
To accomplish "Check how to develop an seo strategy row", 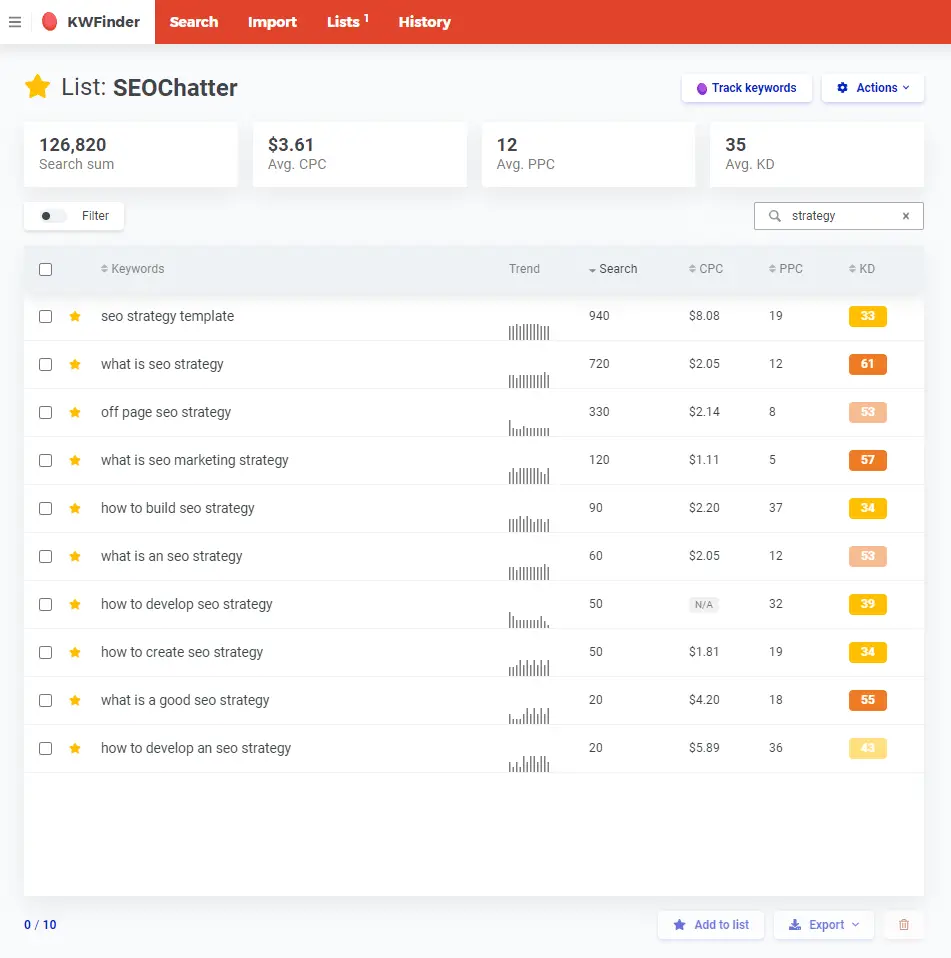I will tap(45, 748).
